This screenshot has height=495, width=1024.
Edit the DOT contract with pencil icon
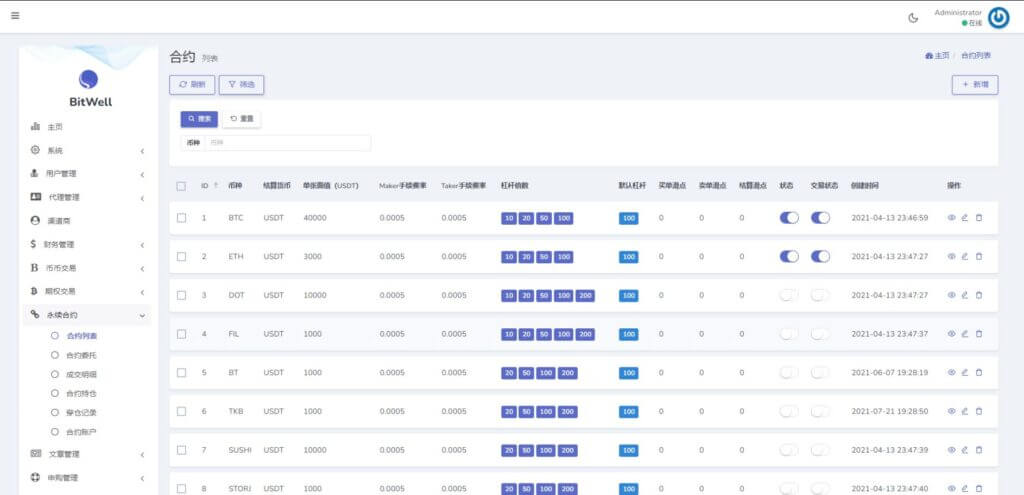(965, 295)
